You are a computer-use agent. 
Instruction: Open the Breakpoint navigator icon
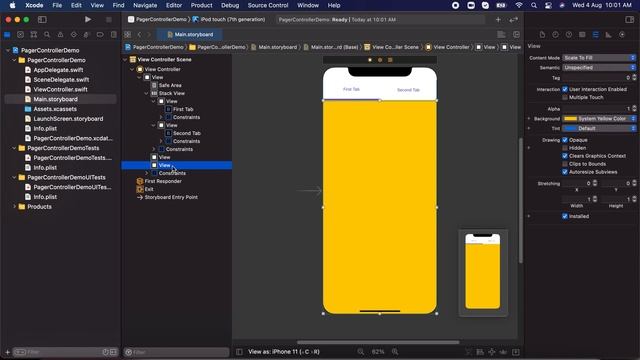100,35
